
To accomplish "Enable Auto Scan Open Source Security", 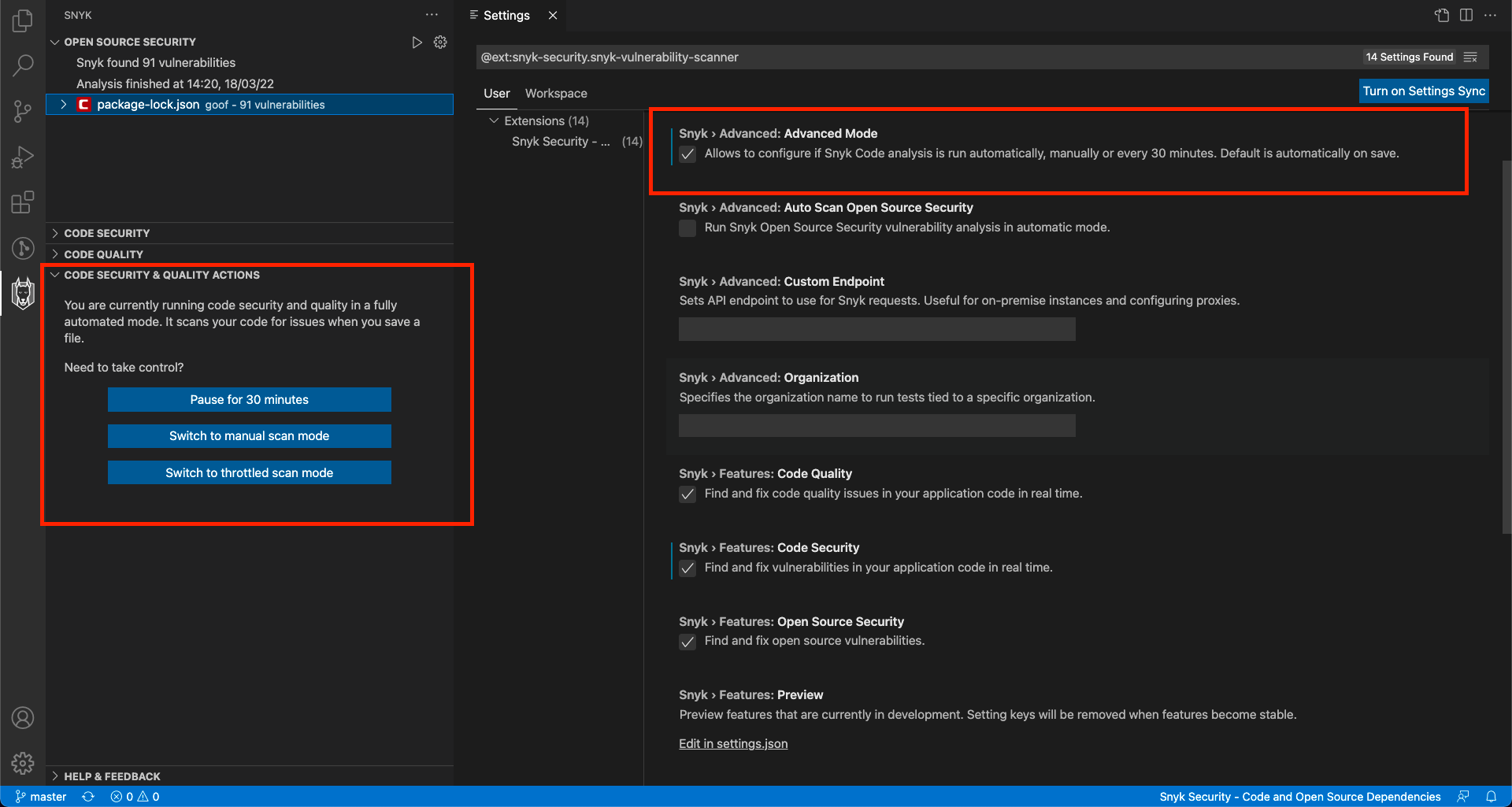I will click(687, 228).
